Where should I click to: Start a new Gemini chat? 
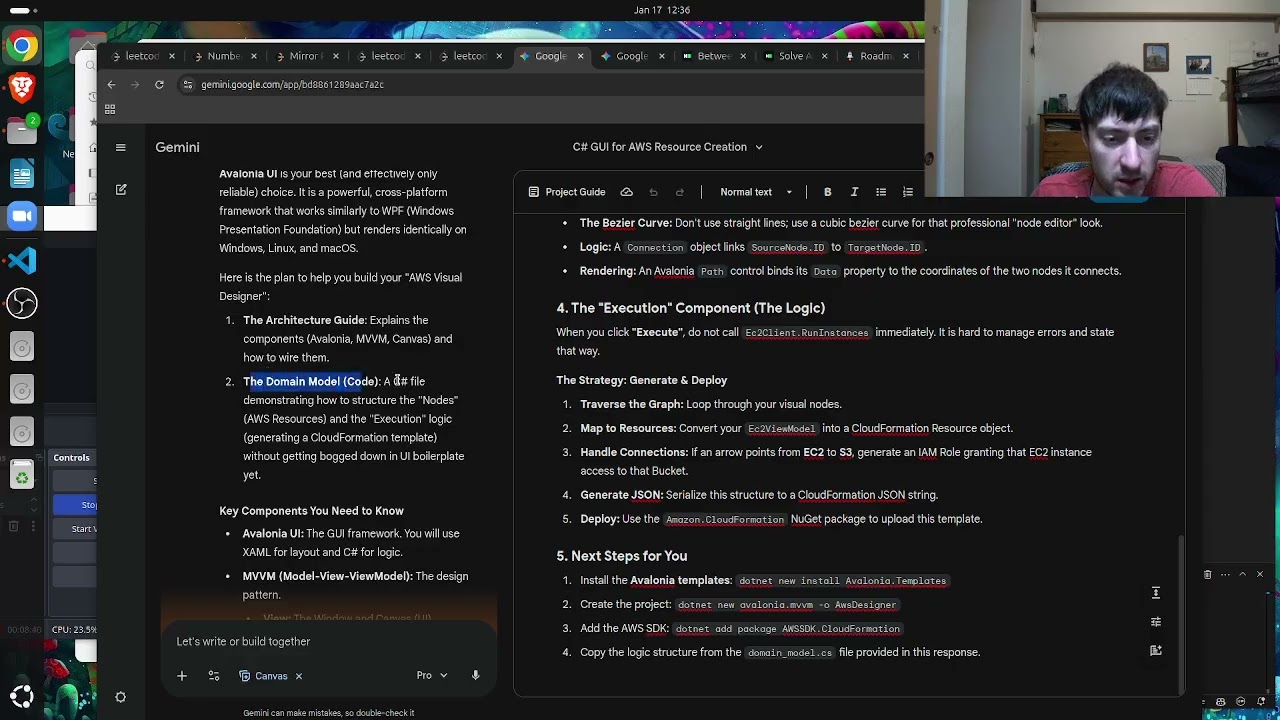[x=121, y=190]
